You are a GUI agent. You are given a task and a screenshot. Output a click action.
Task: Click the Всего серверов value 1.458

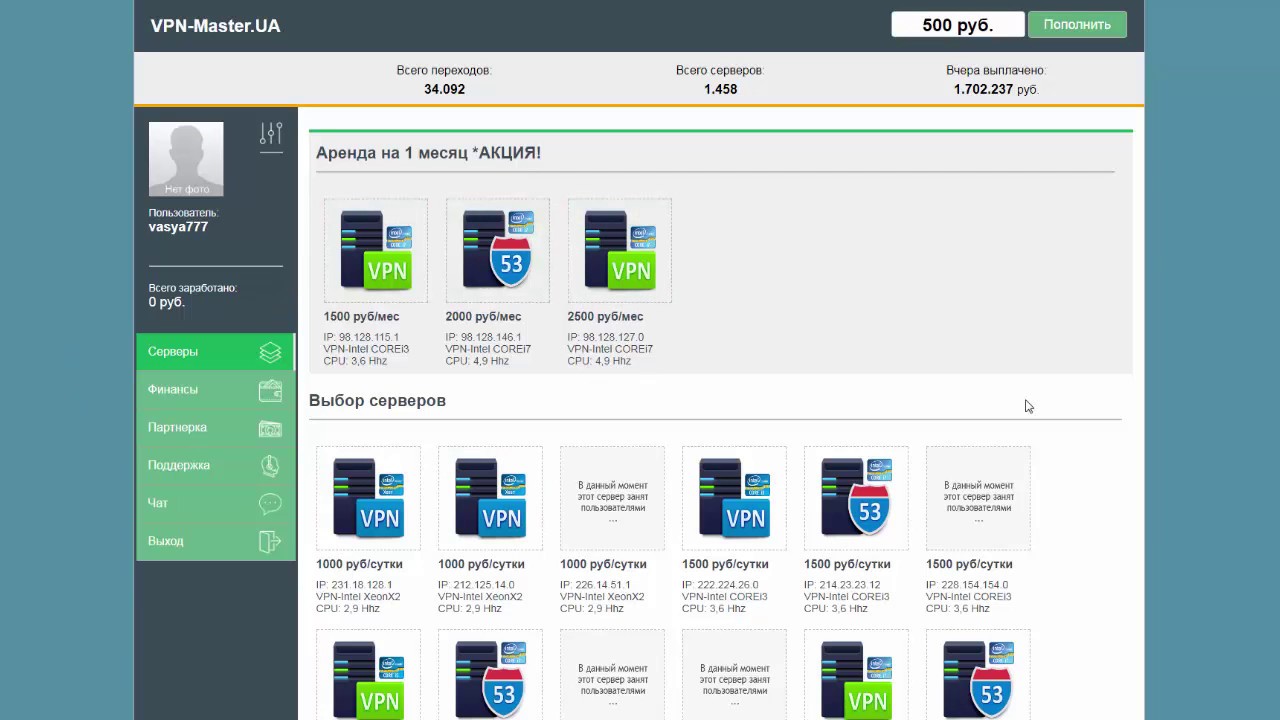(720, 89)
